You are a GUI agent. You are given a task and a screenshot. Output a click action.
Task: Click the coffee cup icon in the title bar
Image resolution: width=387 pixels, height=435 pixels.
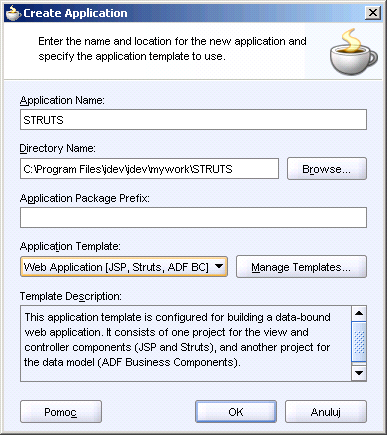click(13, 13)
